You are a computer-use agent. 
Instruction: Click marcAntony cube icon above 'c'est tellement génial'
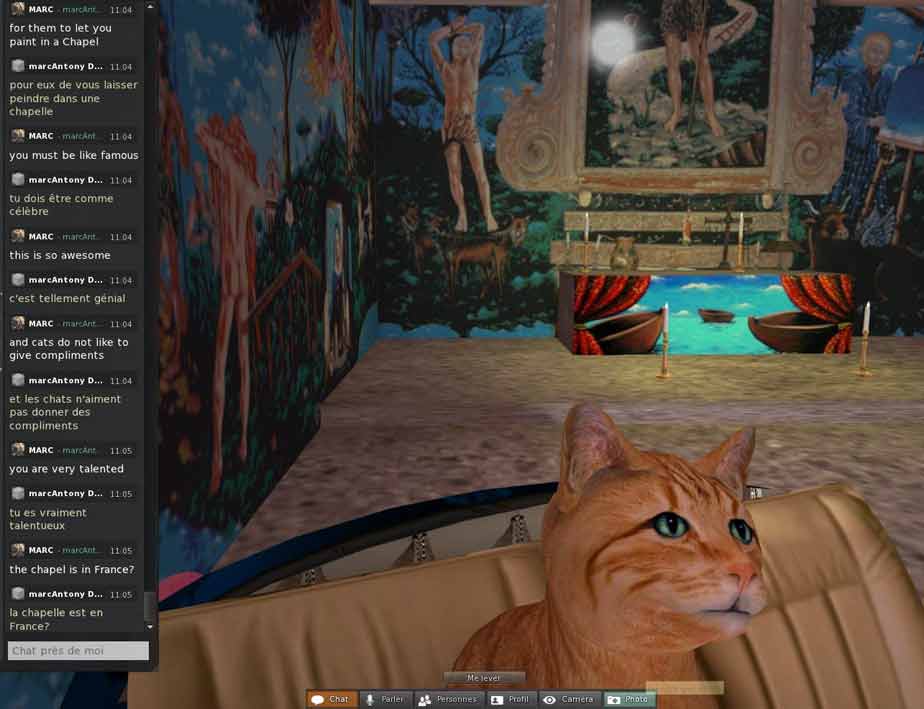(x=17, y=280)
